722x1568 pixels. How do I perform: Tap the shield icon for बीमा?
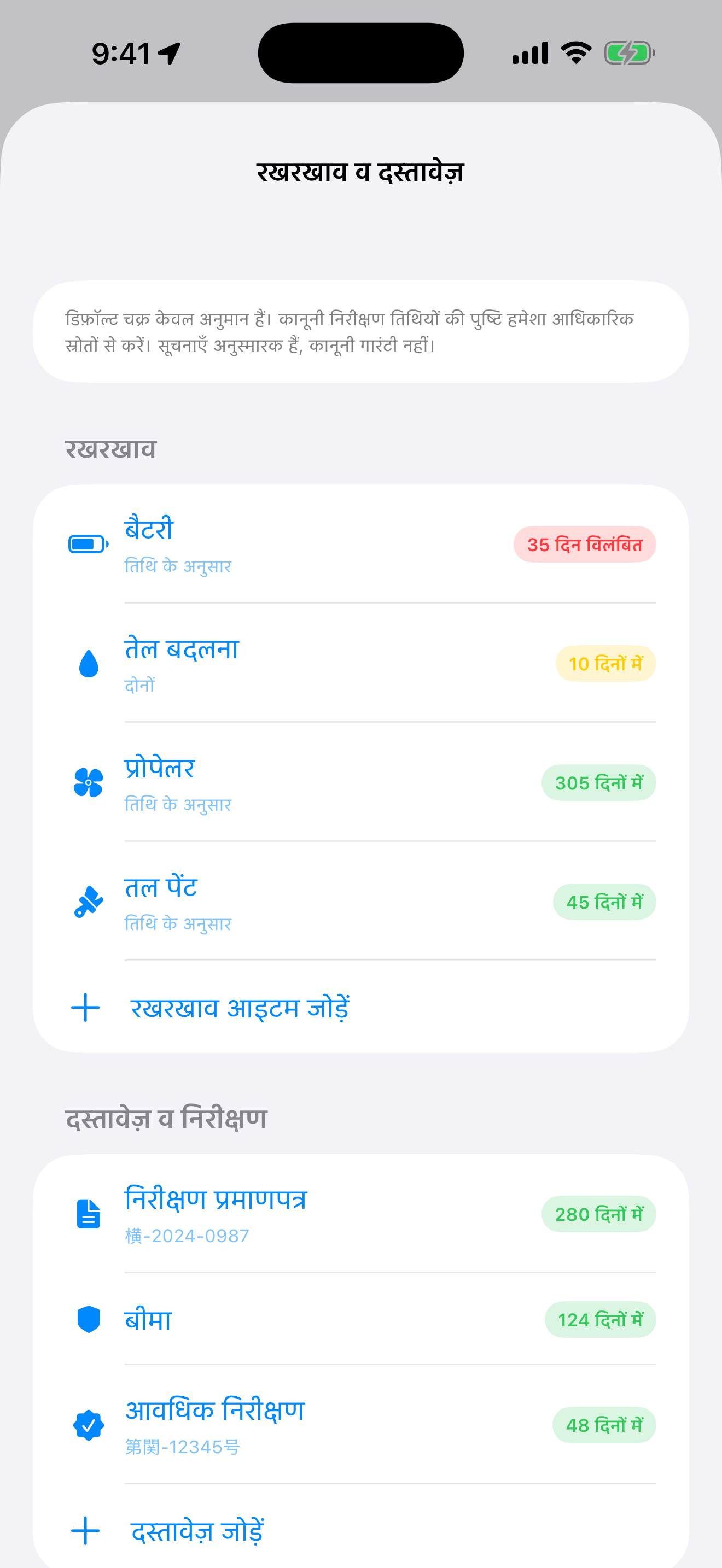89,1320
